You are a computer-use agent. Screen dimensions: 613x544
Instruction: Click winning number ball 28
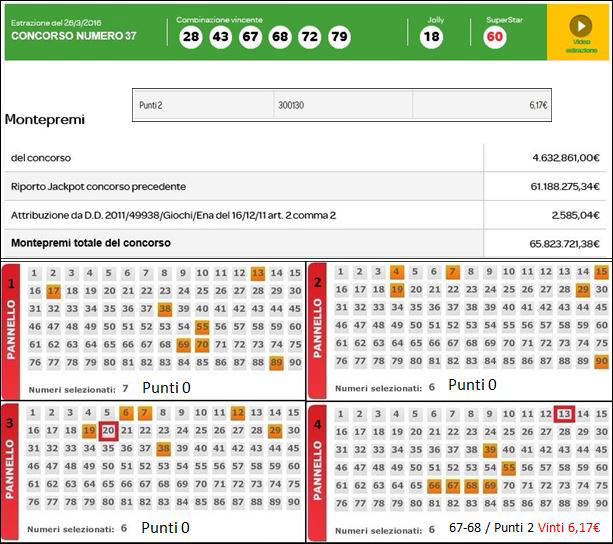[191, 37]
